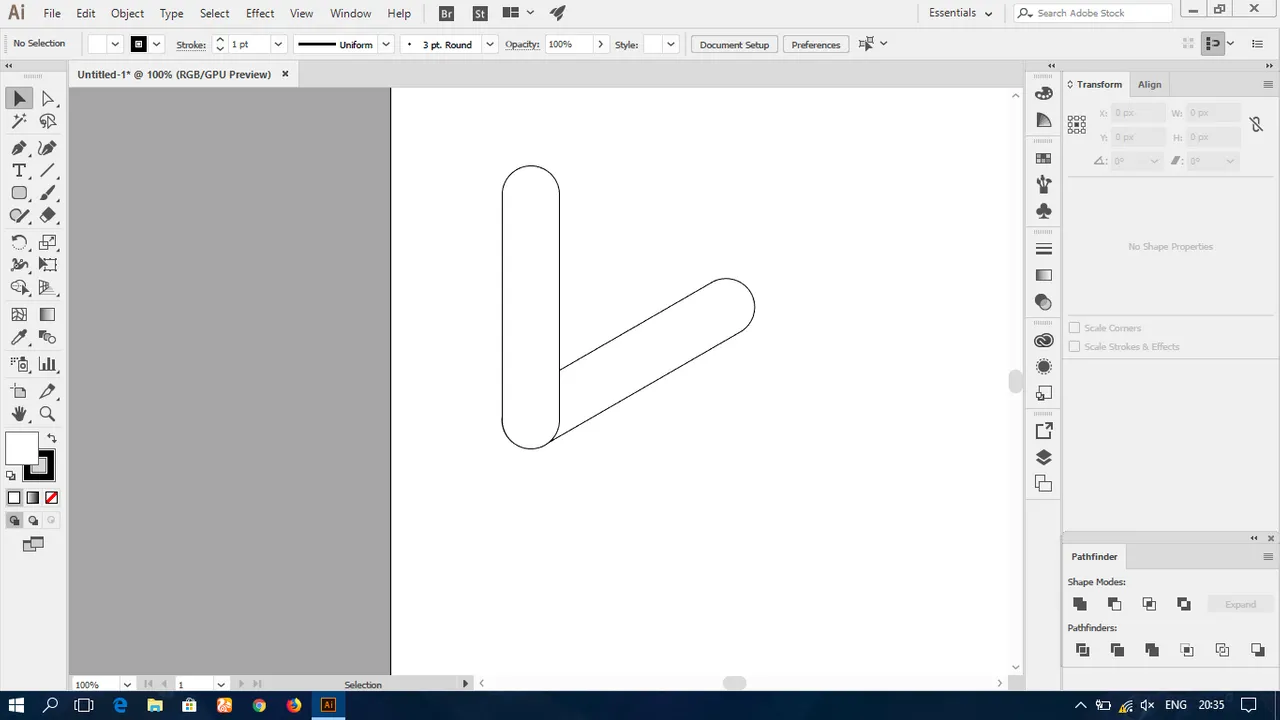Open the 3 pt. Round brush dropdown
The width and height of the screenshot is (1280, 720).
[x=490, y=44]
